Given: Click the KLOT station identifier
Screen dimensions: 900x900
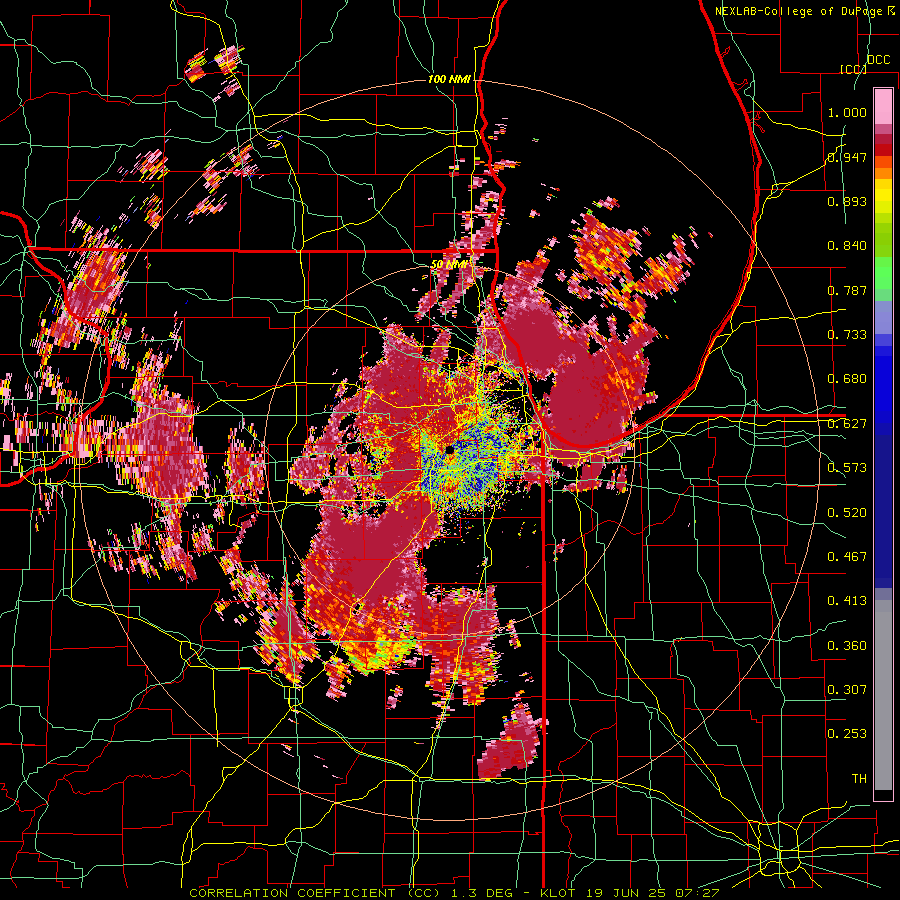Looking at the screenshot, I should point(557,893).
